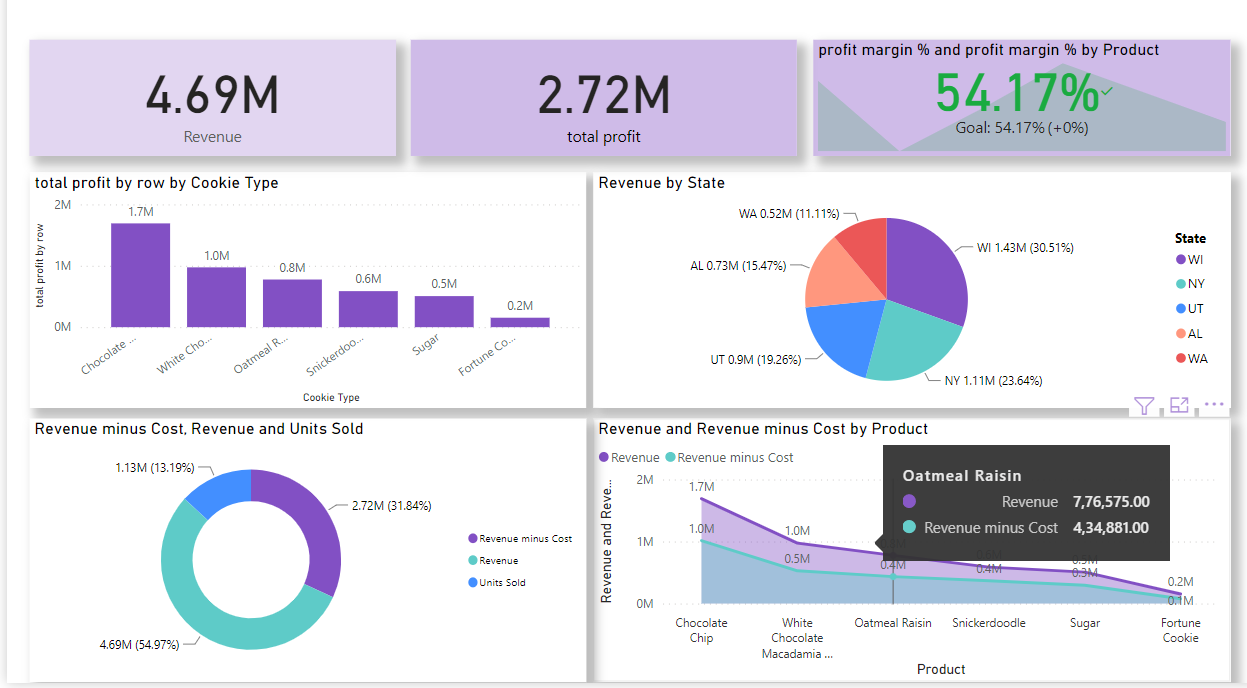This screenshot has height=688, width=1247.
Task: Click the Product axis title in the area chart
Action: (941, 669)
